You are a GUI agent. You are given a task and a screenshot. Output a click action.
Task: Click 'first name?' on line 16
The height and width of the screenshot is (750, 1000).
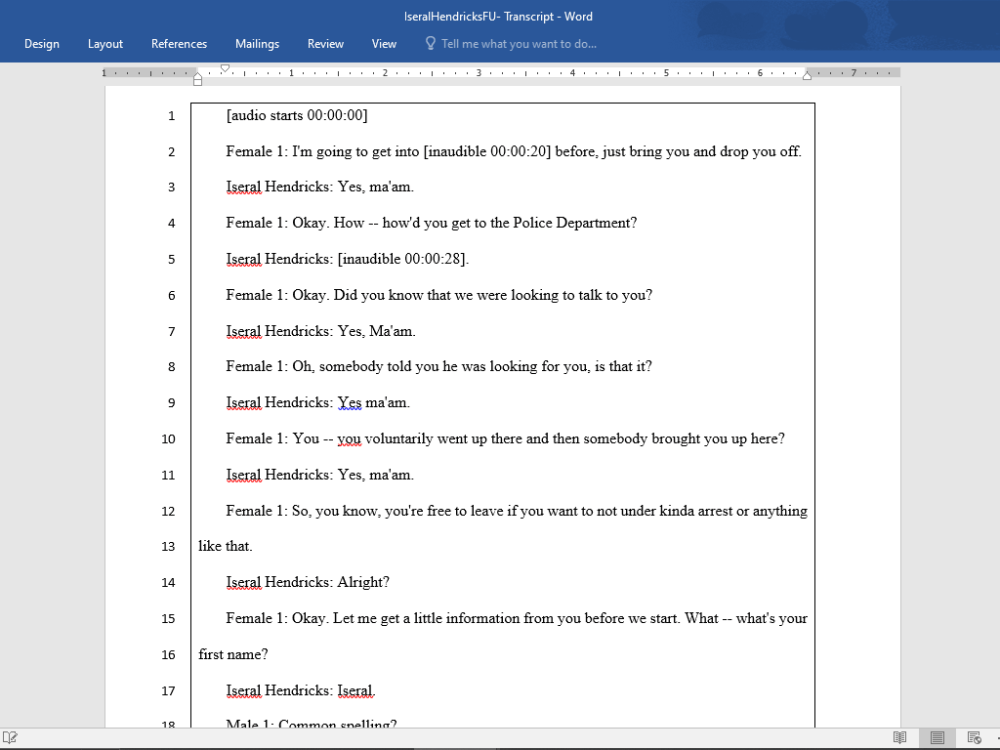[x=233, y=654]
